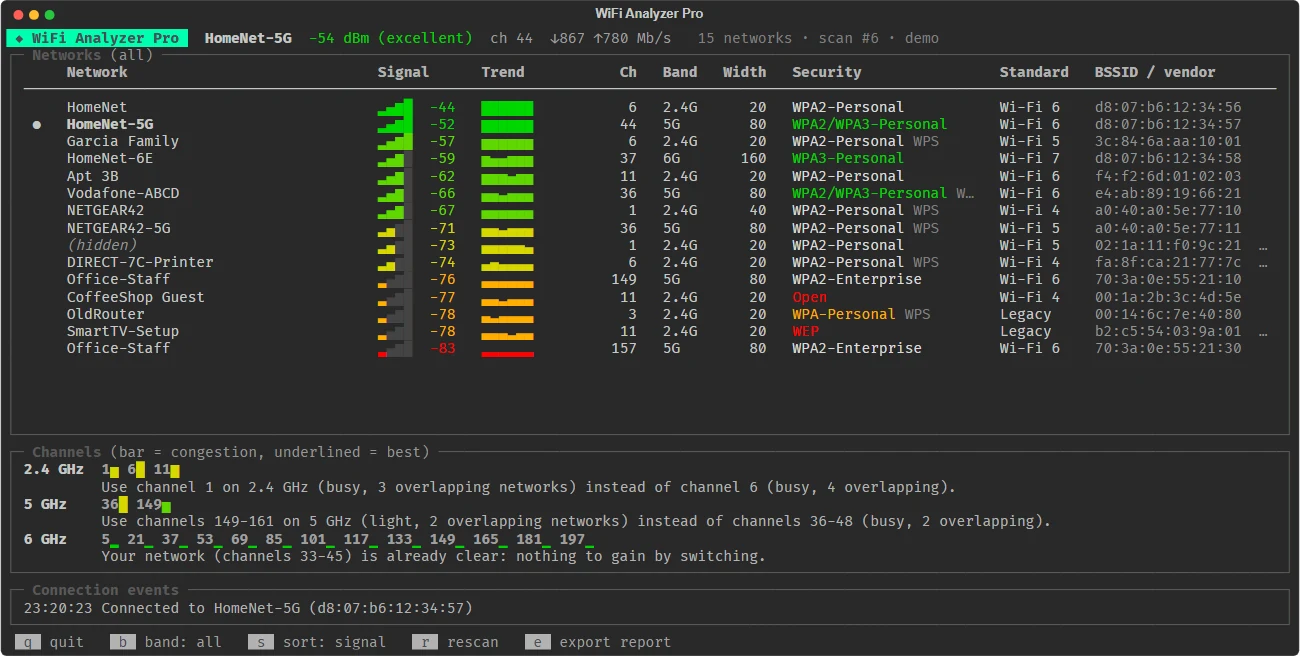Click the Standard column header
Image resolution: width=1300 pixels, height=656 pixels.
pos(1034,72)
